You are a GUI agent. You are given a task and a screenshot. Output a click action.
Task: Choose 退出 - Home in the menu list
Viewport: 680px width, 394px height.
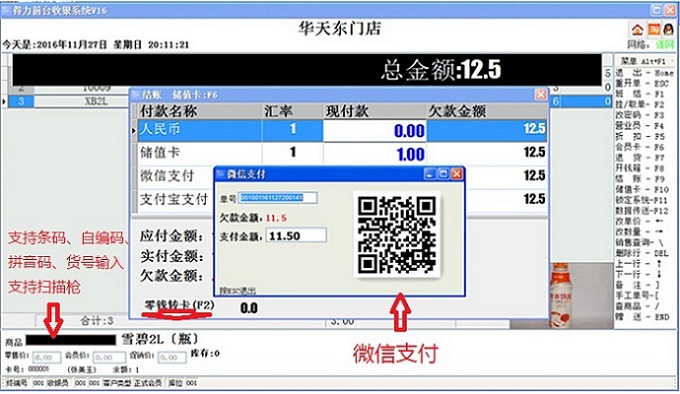pyautogui.click(x=644, y=73)
